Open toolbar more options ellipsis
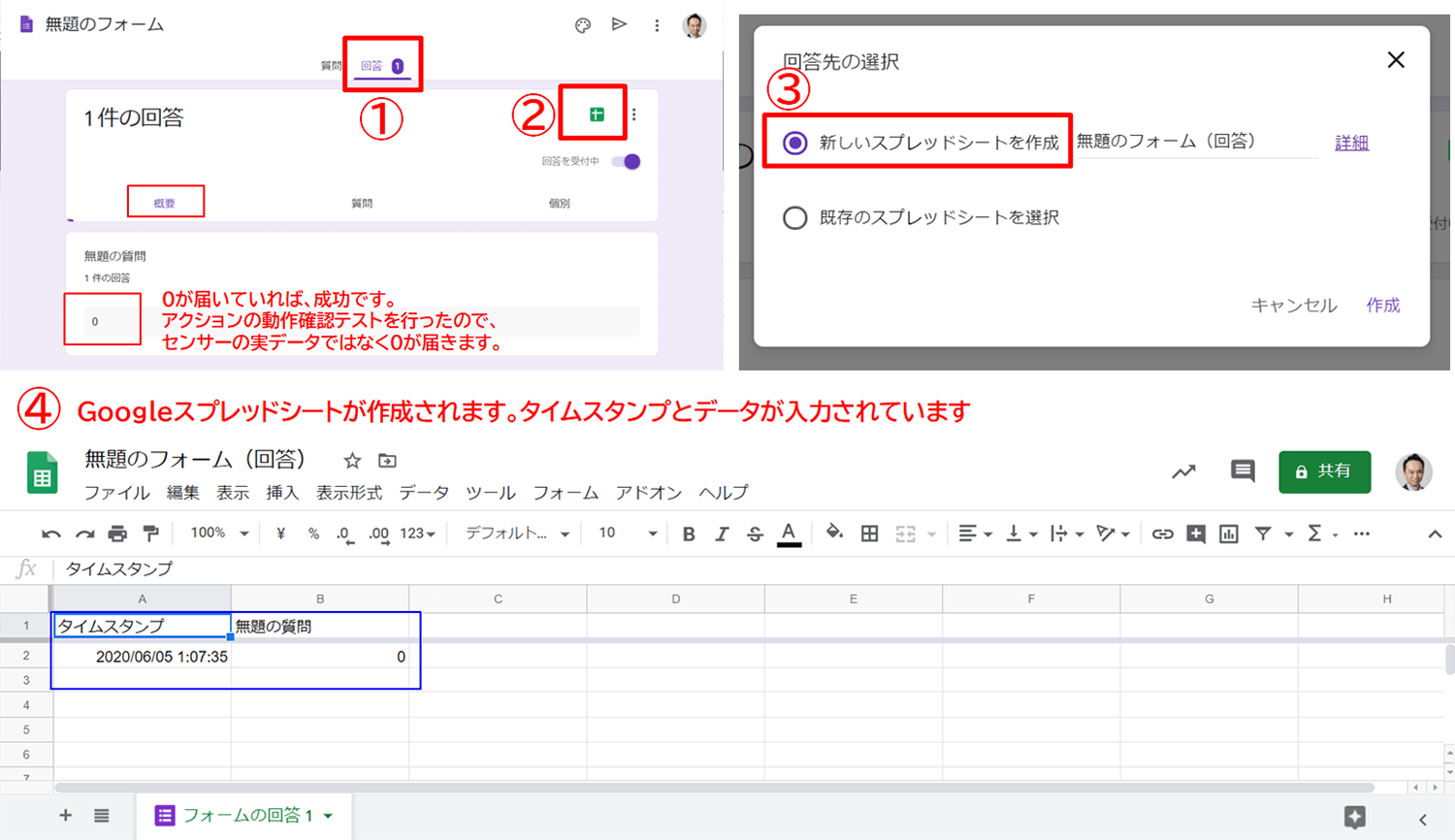The image size is (1455, 840). tap(1362, 533)
